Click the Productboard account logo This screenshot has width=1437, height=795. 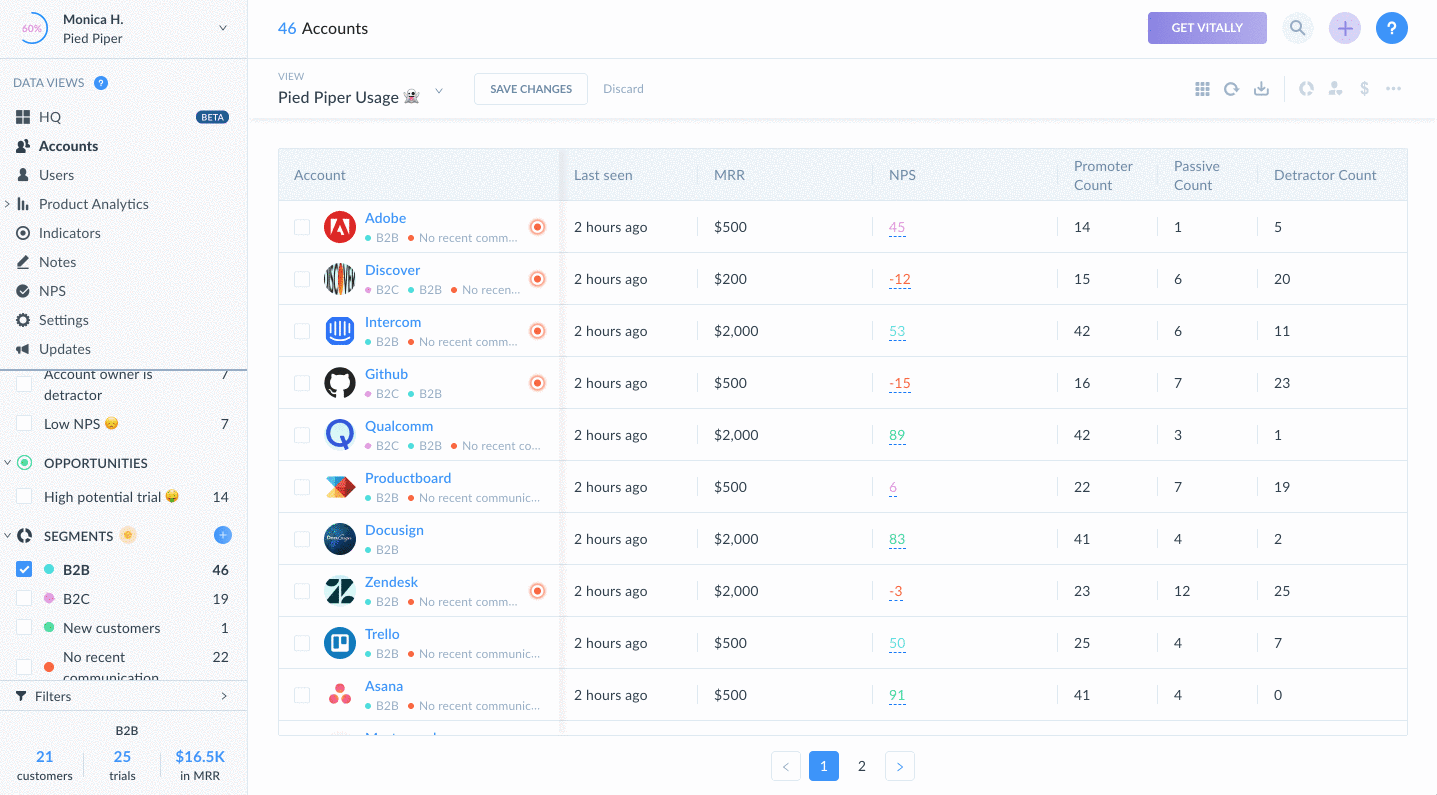(x=340, y=487)
